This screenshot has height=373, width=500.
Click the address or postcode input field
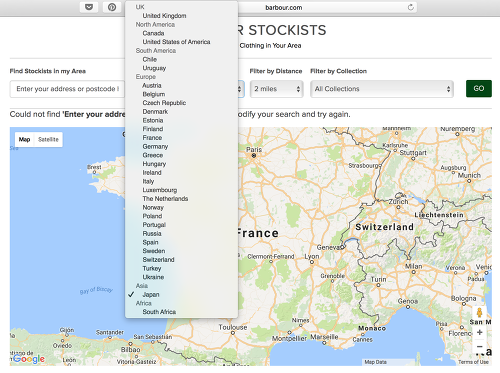point(67,89)
